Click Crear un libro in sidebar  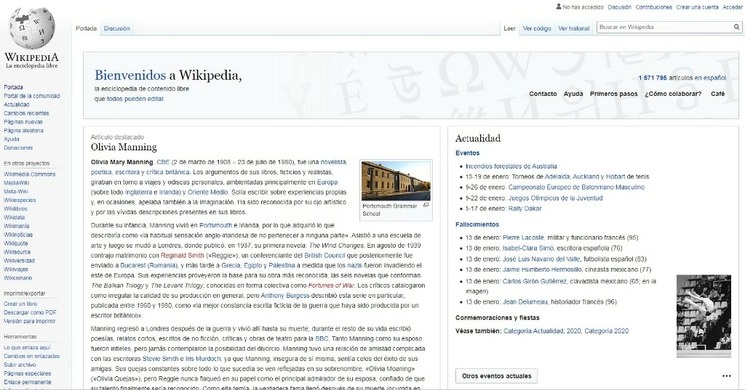(20, 304)
